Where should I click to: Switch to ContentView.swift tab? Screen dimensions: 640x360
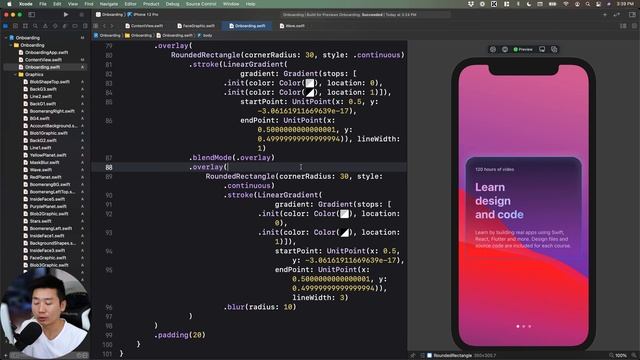[144, 26]
